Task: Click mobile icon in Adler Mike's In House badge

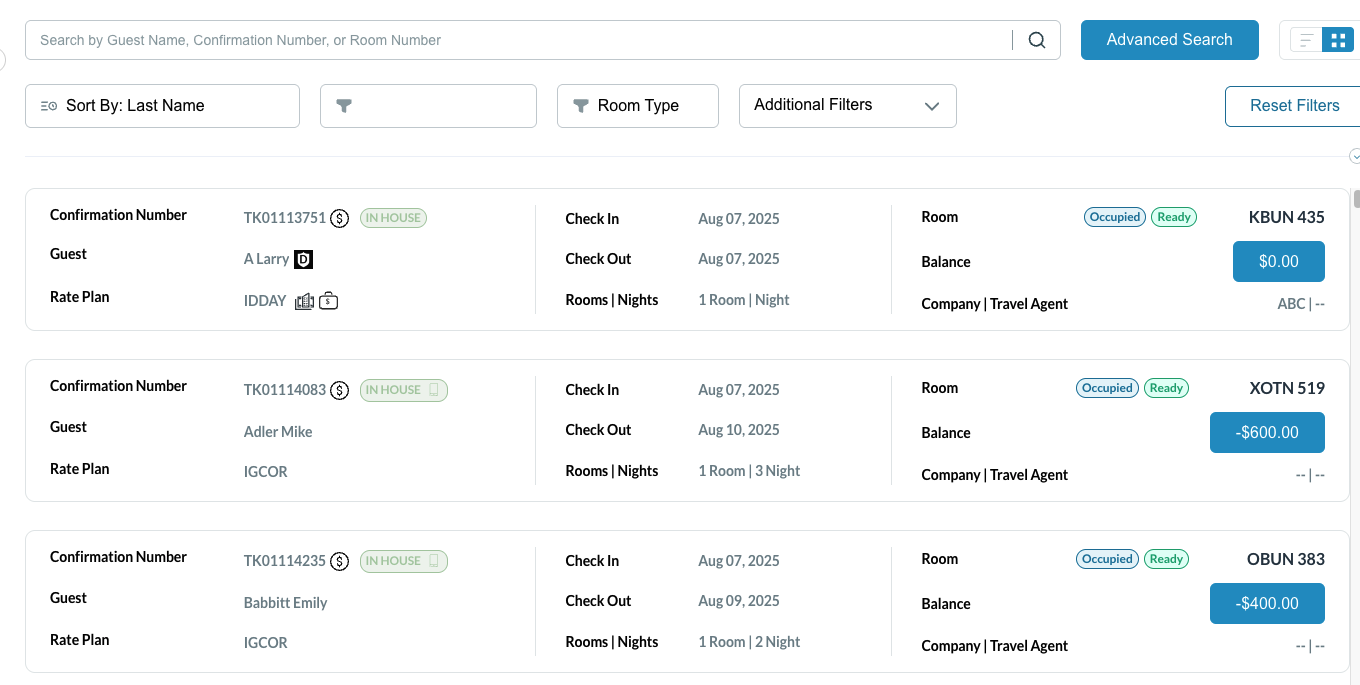Action: [434, 390]
